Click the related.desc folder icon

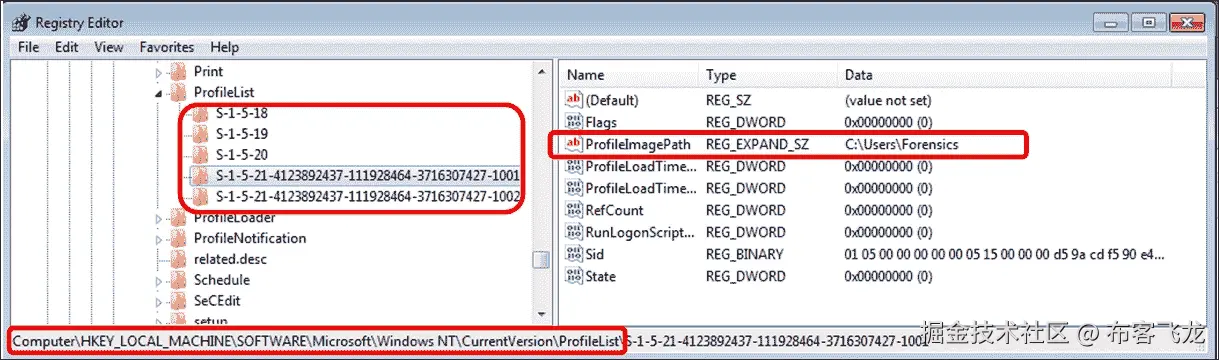(x=178, y=259)
